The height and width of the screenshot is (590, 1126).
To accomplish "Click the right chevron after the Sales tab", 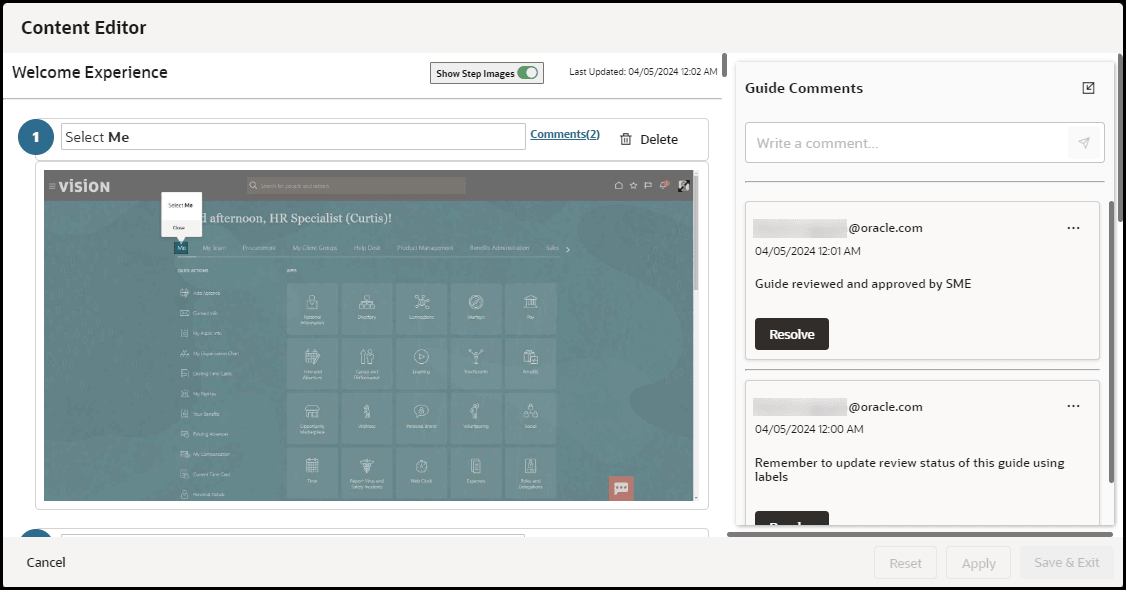I will tap(567, 249).
